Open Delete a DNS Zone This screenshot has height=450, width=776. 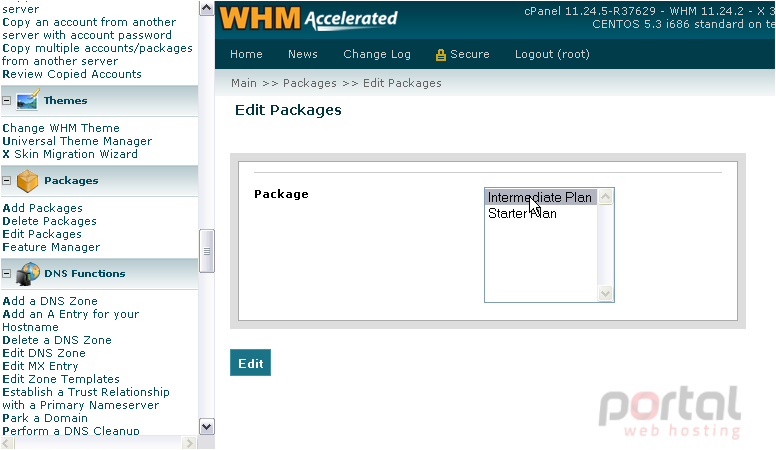pos(57,340)
